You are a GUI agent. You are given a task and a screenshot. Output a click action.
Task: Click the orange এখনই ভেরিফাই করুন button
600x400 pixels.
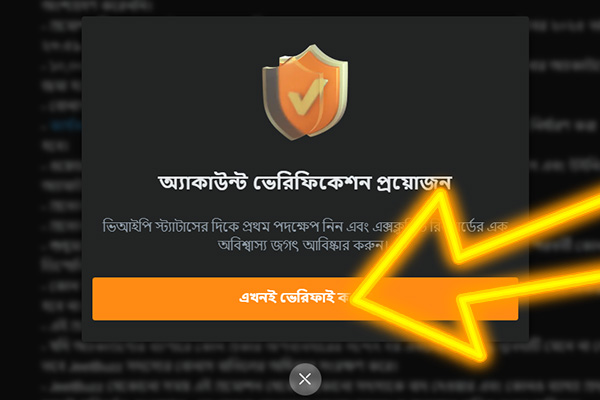(x=305, y=299)
